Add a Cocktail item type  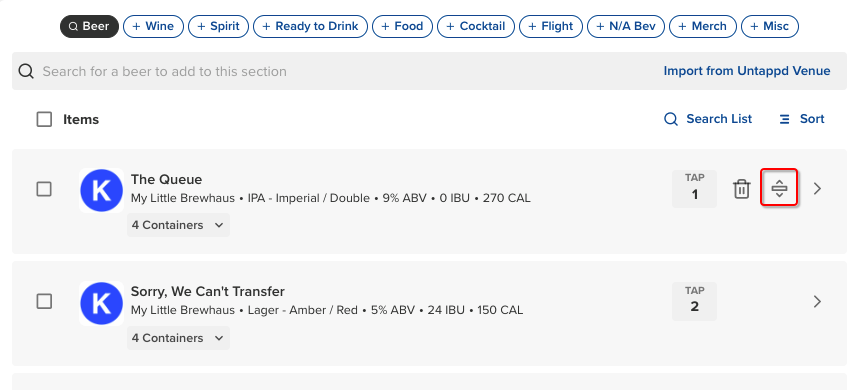476,26
